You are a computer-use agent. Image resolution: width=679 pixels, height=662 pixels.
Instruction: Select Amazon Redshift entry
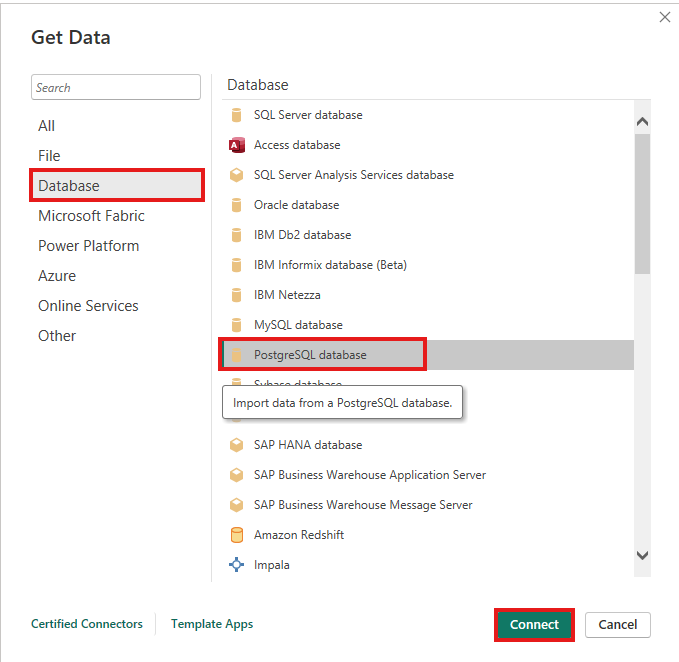tap(428, 535)
